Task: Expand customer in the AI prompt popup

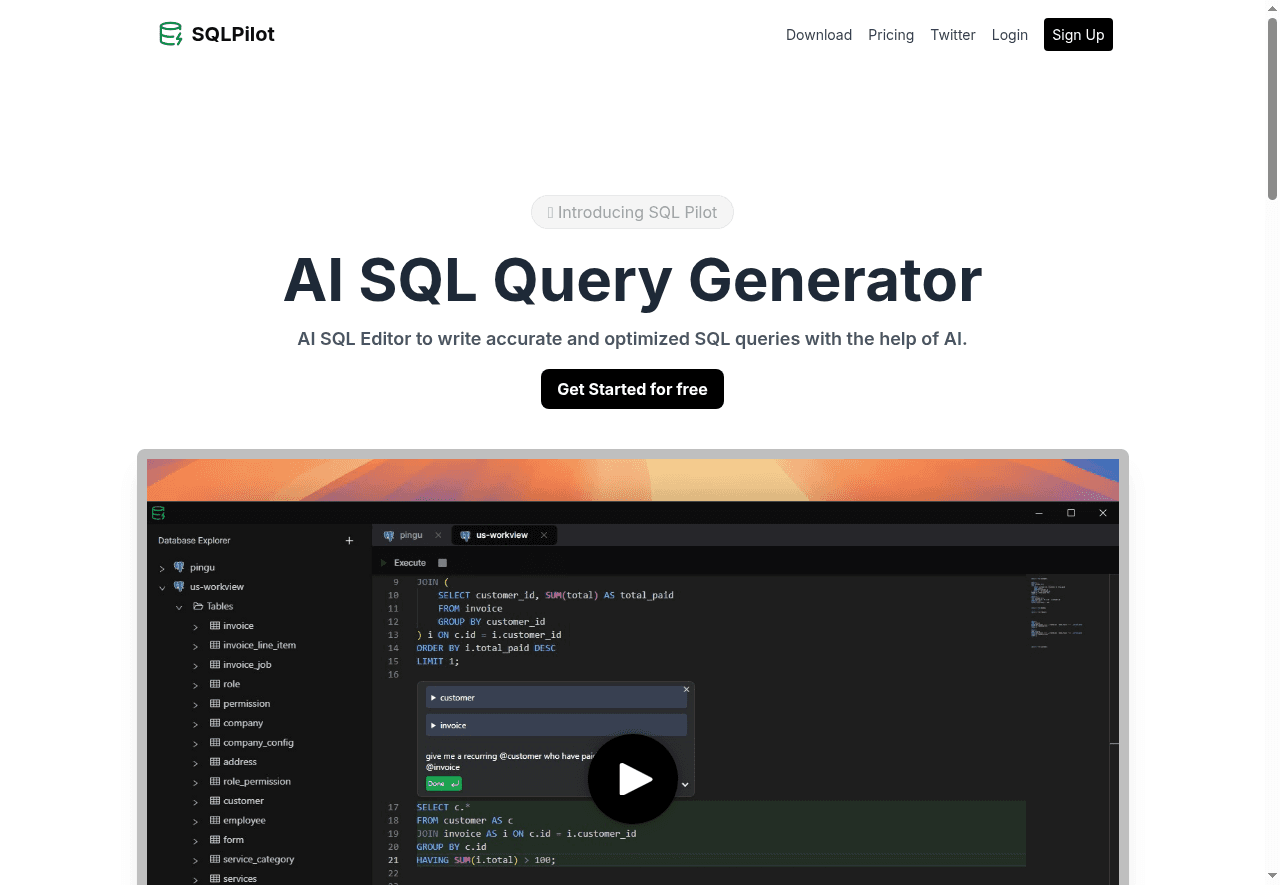Action: pyautogui.click(x=434, y=697)
